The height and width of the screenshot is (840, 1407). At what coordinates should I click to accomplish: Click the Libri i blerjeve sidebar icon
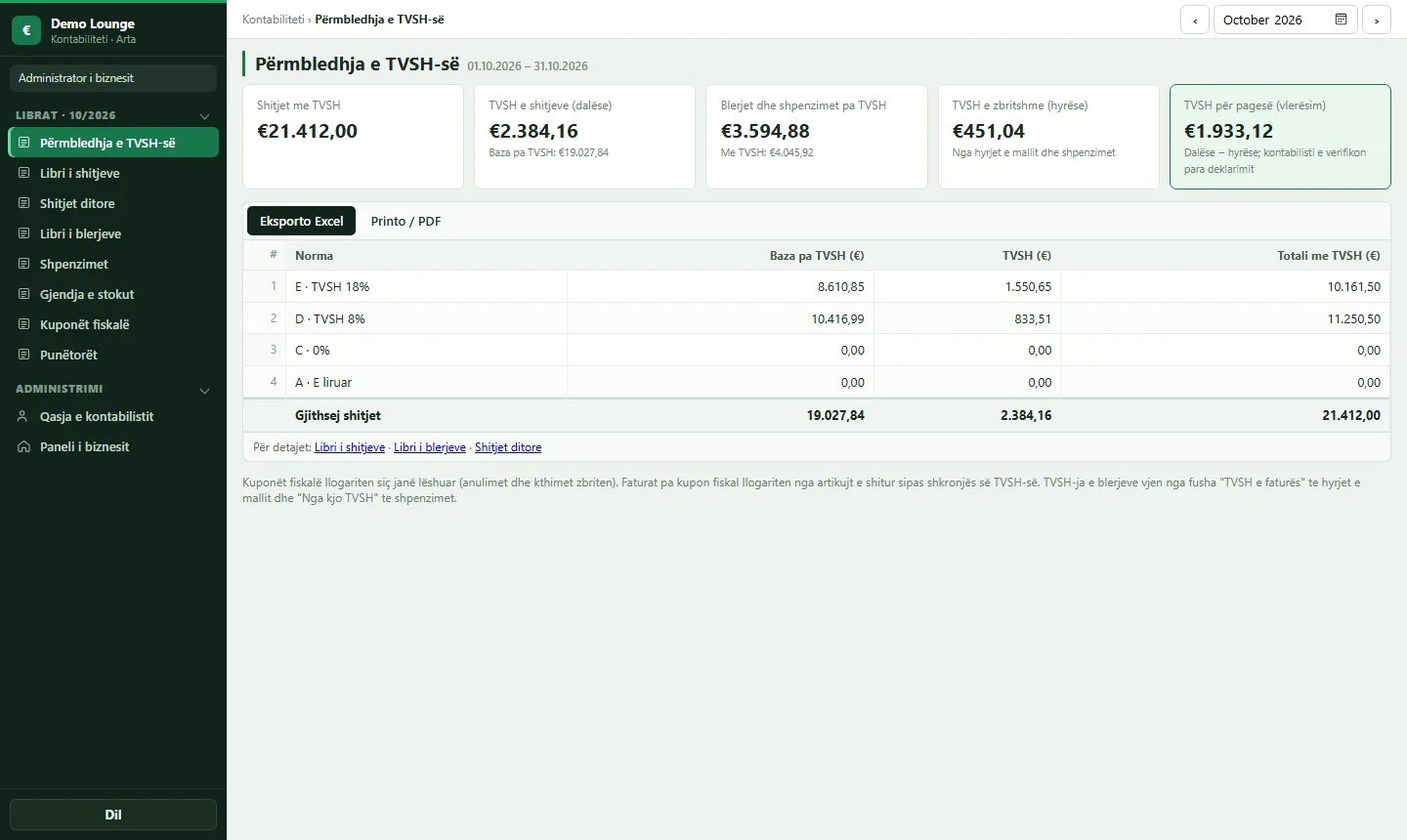coord(24,233)
